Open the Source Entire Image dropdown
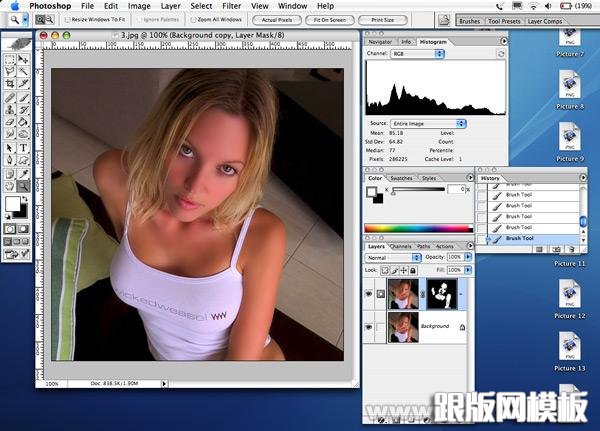 [428, 124]
